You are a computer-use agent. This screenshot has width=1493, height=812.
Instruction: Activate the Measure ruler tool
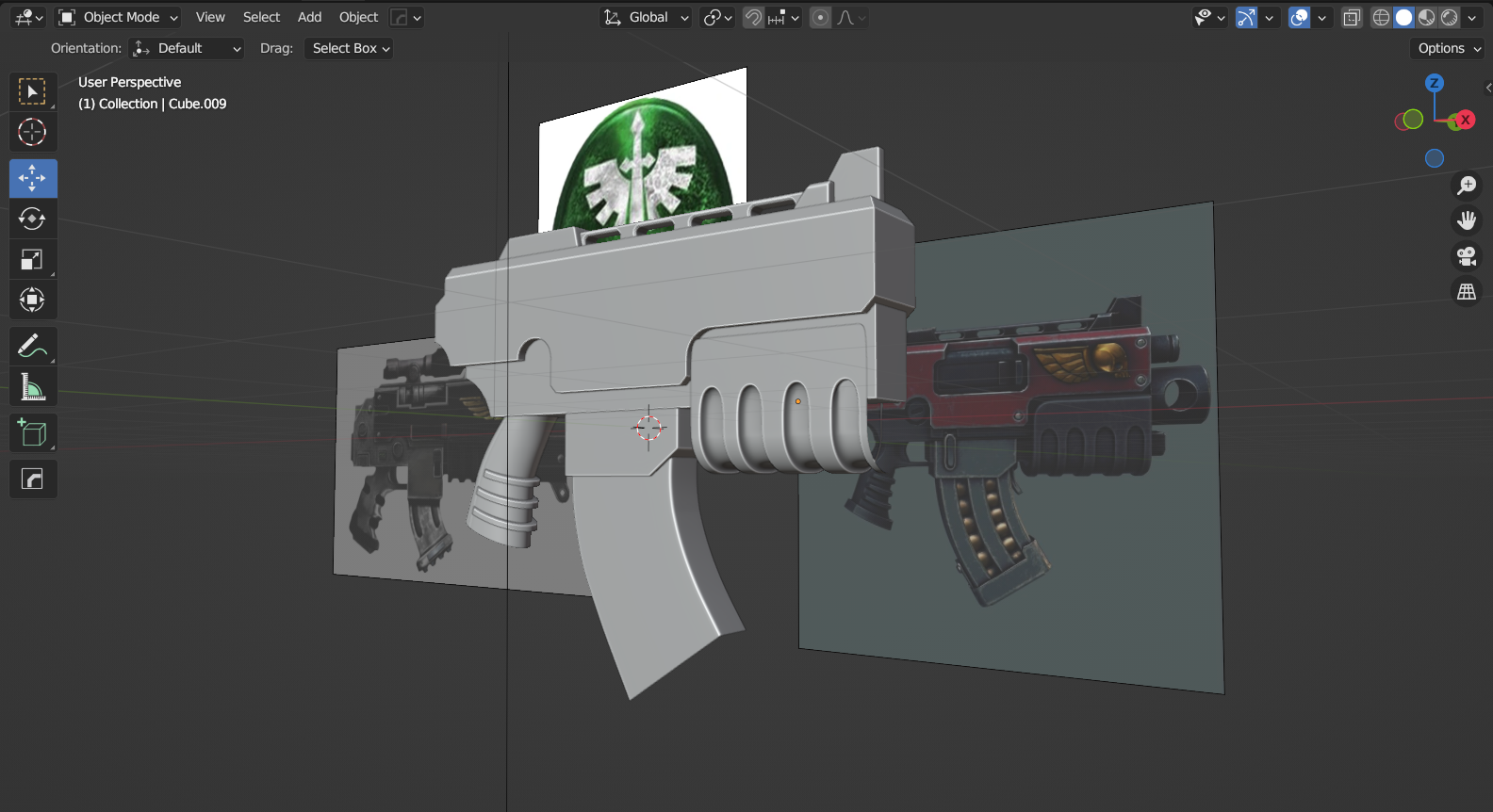pyautogui.click(x=32, y=386)
